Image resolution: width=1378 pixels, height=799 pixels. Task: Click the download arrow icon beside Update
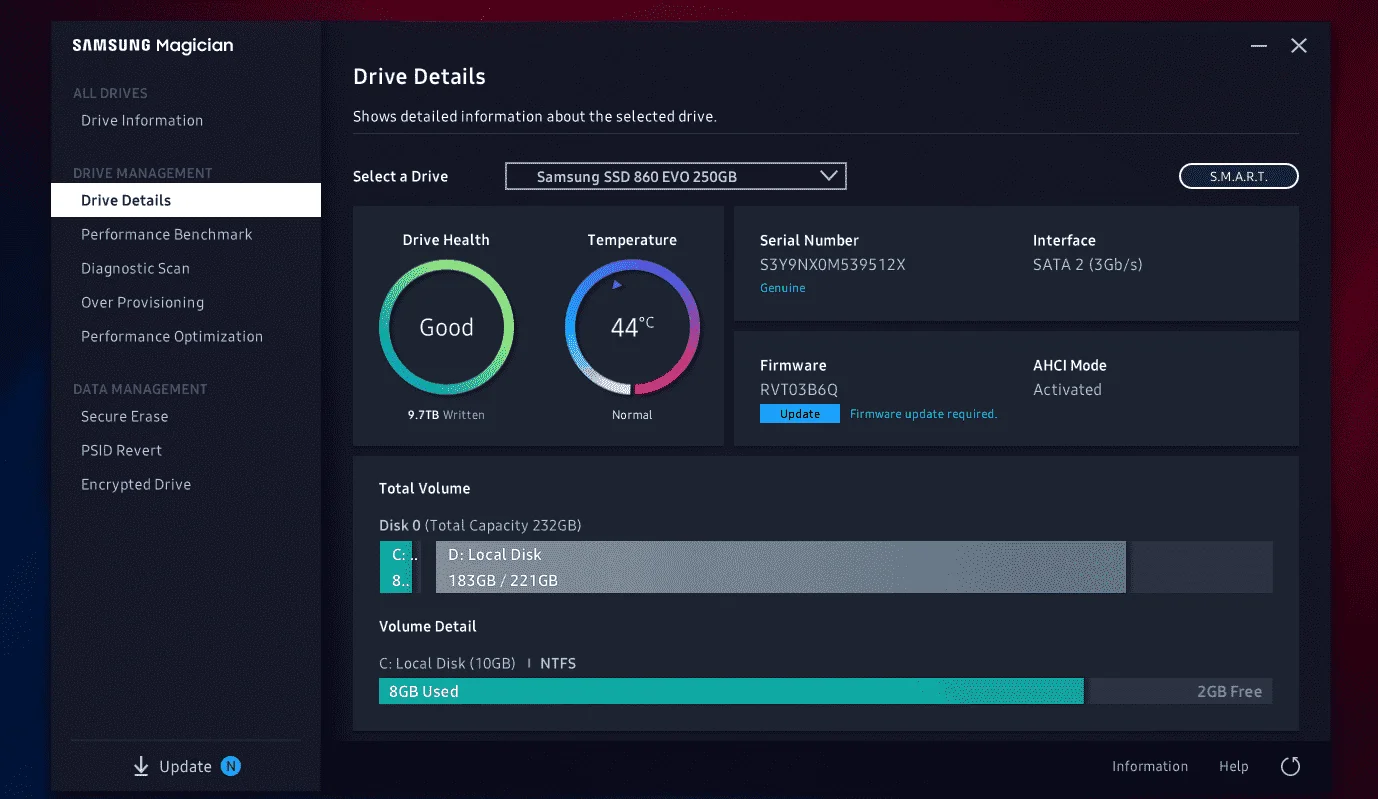point(141,767)
